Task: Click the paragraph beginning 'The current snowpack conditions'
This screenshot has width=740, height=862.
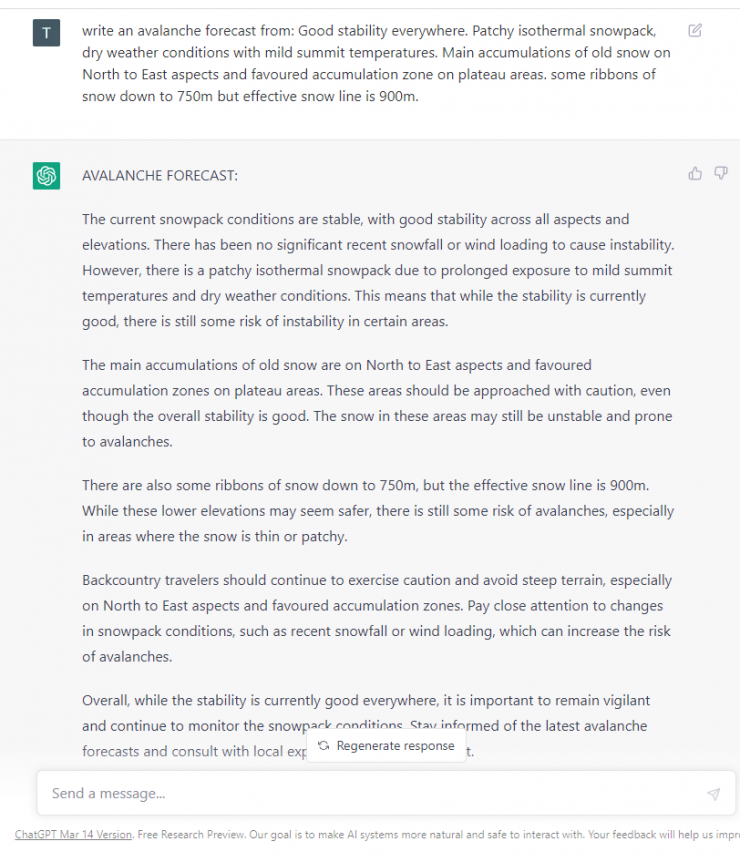Action: point(377,270)
